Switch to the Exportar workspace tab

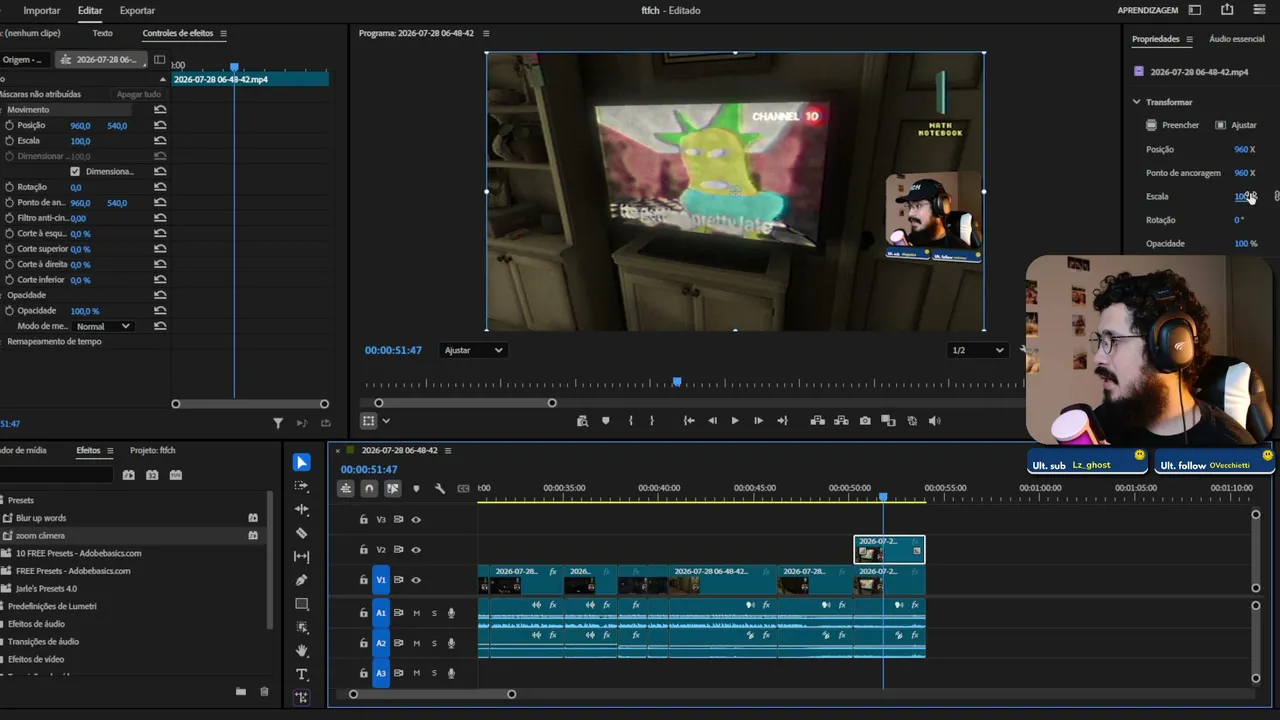pos(137,10)
